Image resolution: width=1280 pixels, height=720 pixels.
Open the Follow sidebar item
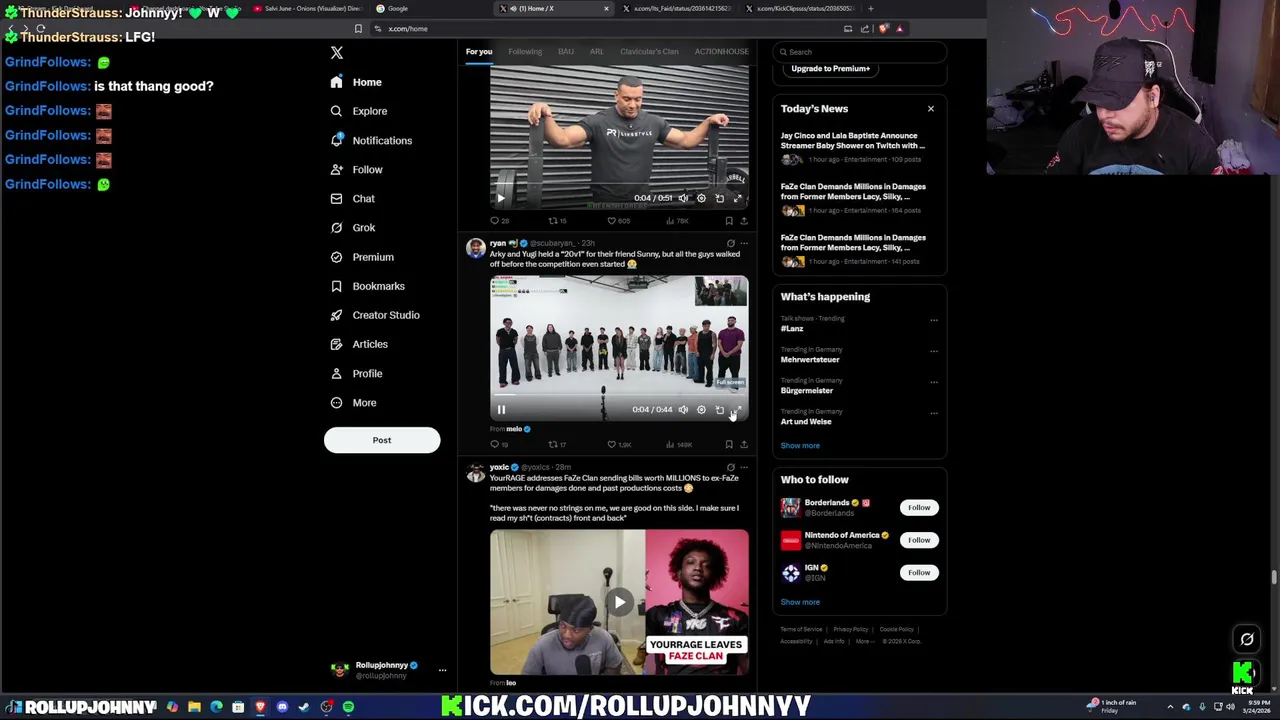(x=356, y=170)
